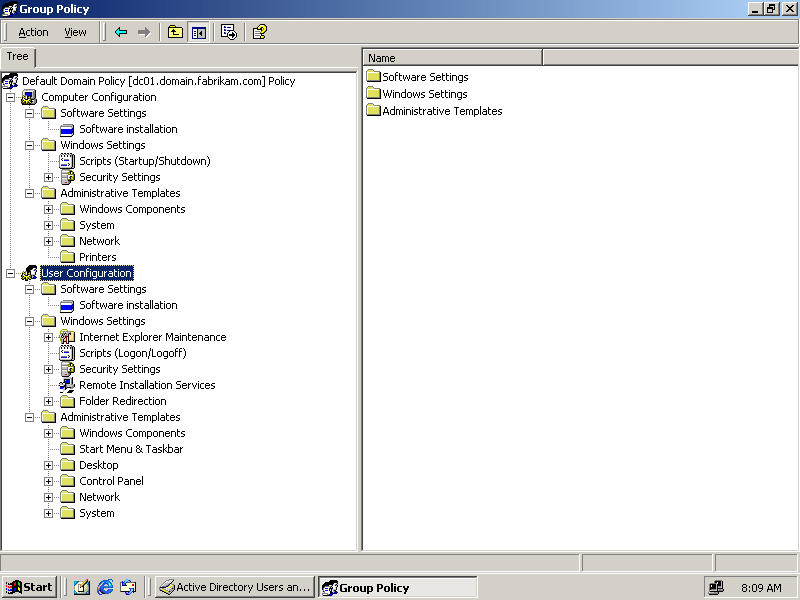800x600 pixels.
Task: Expand the Folder Redirection node
Action: click(48, 401)
